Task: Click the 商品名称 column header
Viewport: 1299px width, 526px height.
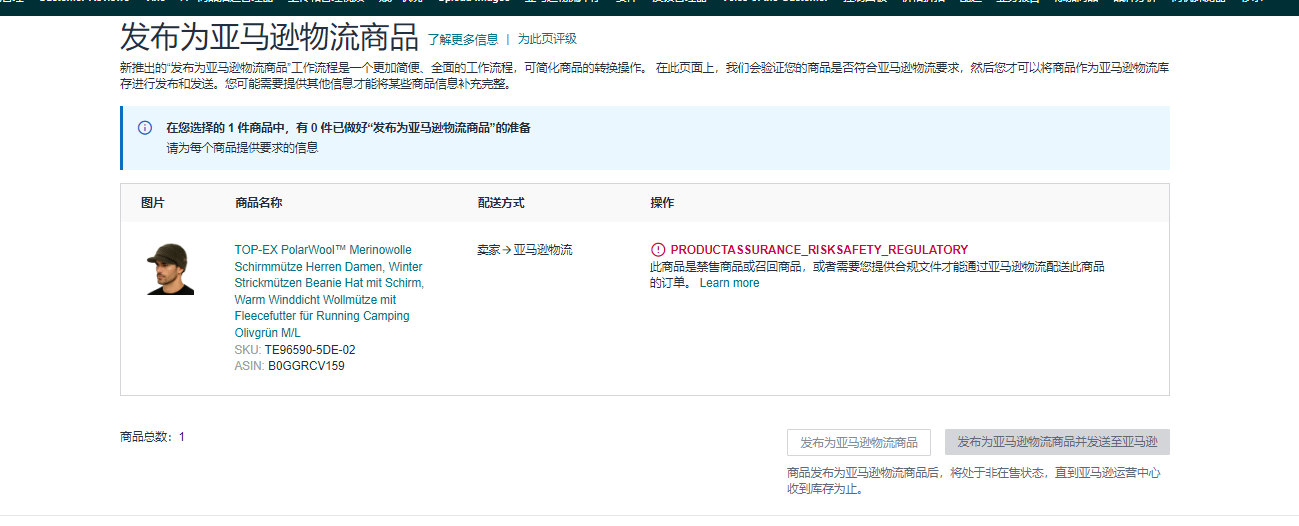Action: coord(258,203)
